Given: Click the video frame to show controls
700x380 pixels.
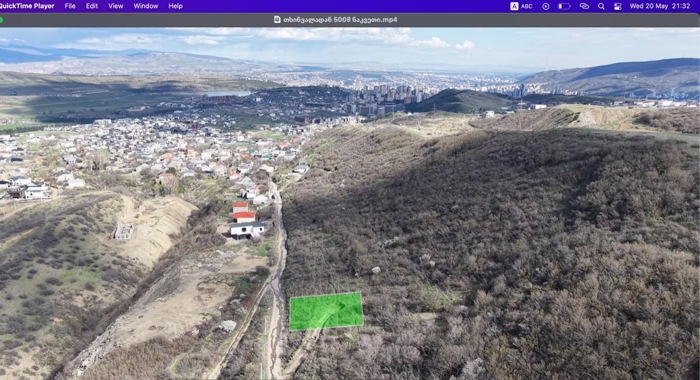Looking at the screenshot, I should pyautogui.click(x=350, y=204).
